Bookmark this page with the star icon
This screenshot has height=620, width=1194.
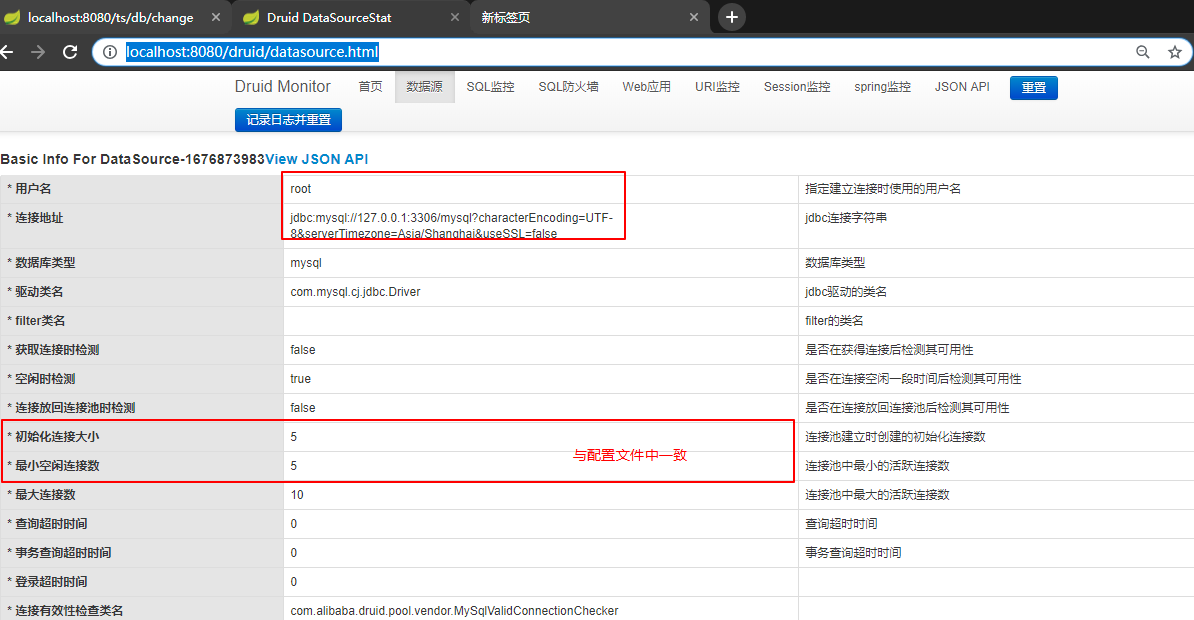pyautogui.click(x=1175, y=52)
